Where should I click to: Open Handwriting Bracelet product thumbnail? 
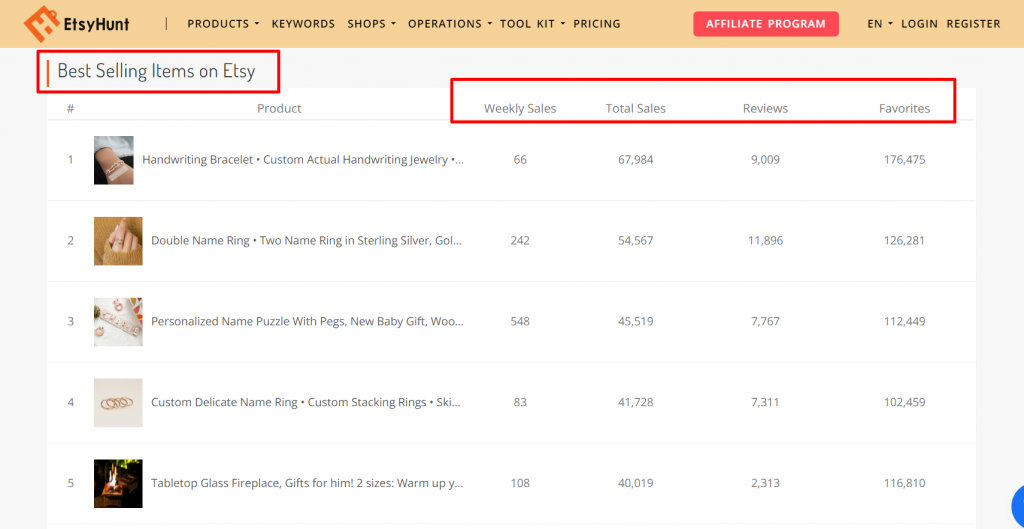click(x=114, y=160)
